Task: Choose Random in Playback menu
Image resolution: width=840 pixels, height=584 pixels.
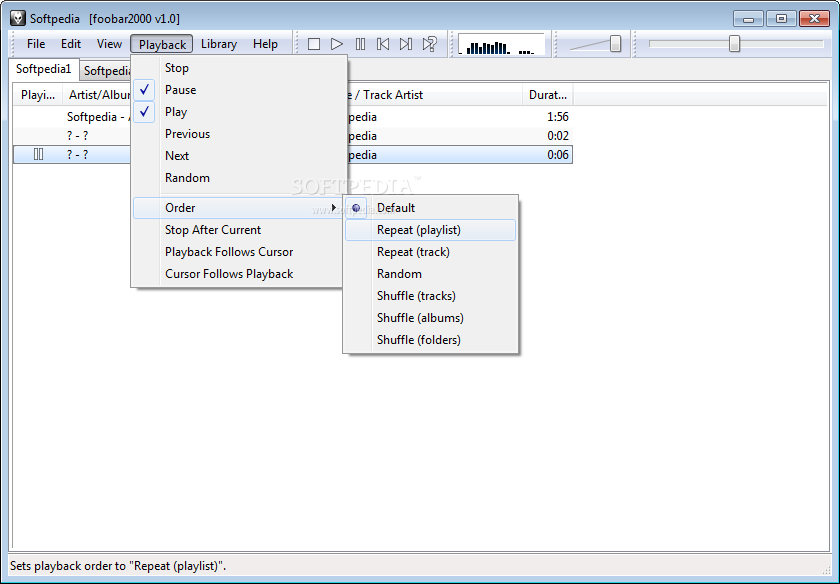Action: 238,177
